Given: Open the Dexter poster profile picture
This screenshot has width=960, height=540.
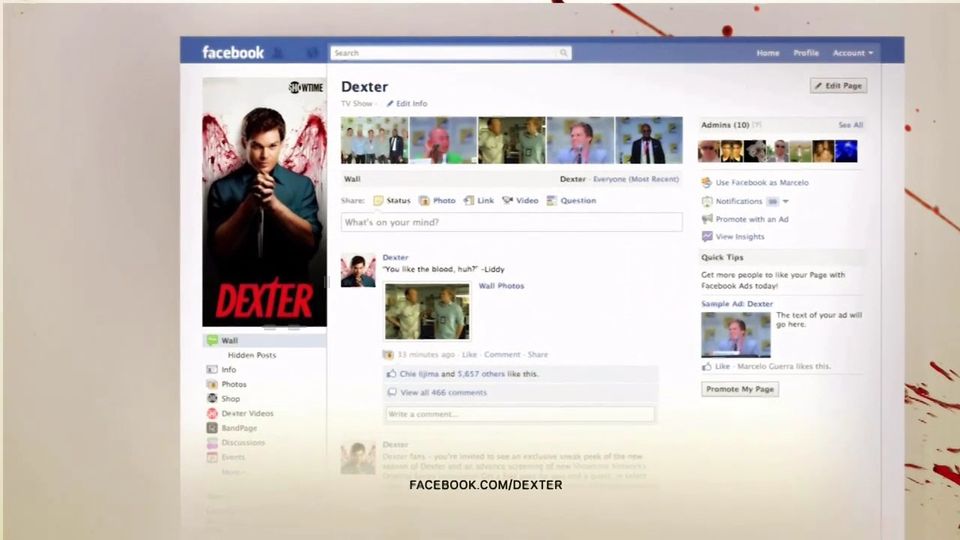Looking at the screenshot, I should [264, 202].
